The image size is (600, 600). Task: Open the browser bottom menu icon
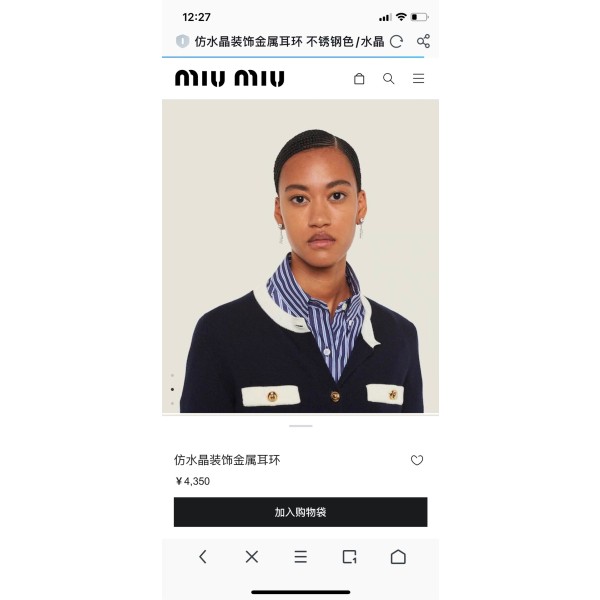[x=301, y=556]
